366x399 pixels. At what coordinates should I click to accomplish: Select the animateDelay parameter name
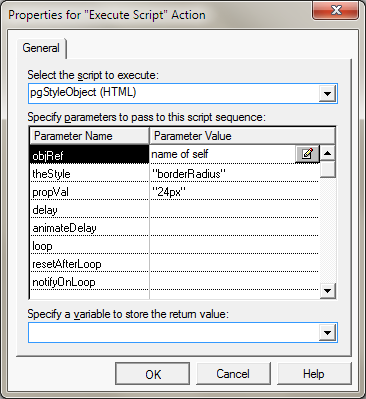[x=65, y=228]
